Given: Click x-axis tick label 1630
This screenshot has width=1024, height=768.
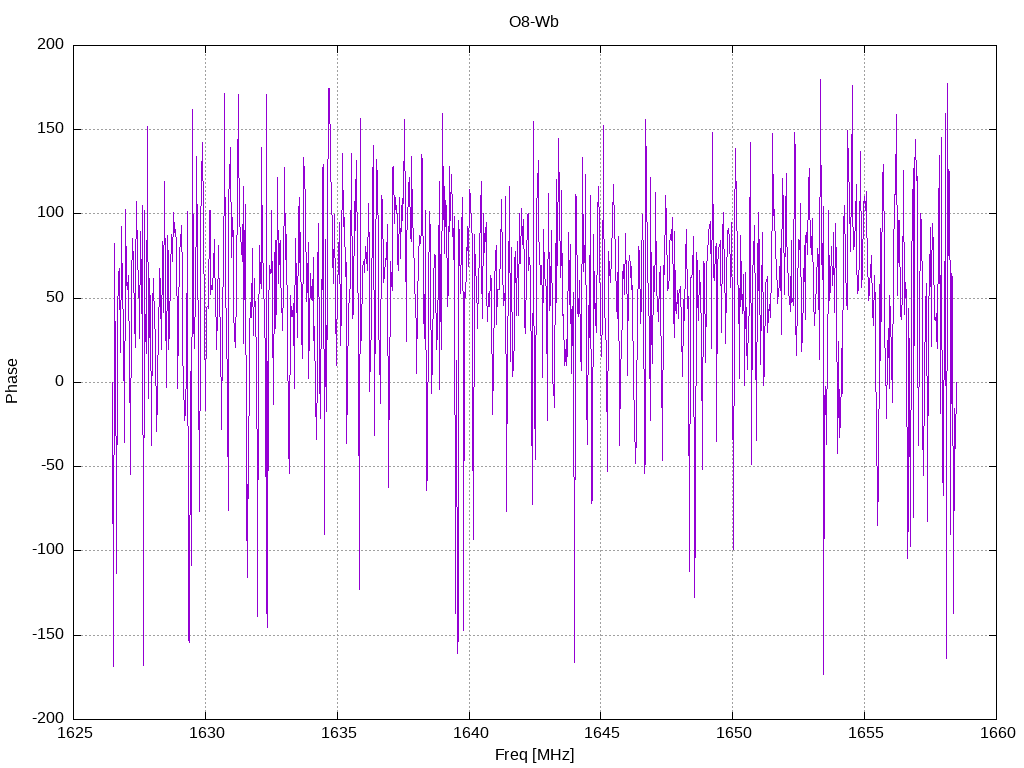Looking at the screenshot, I should 206,733.
